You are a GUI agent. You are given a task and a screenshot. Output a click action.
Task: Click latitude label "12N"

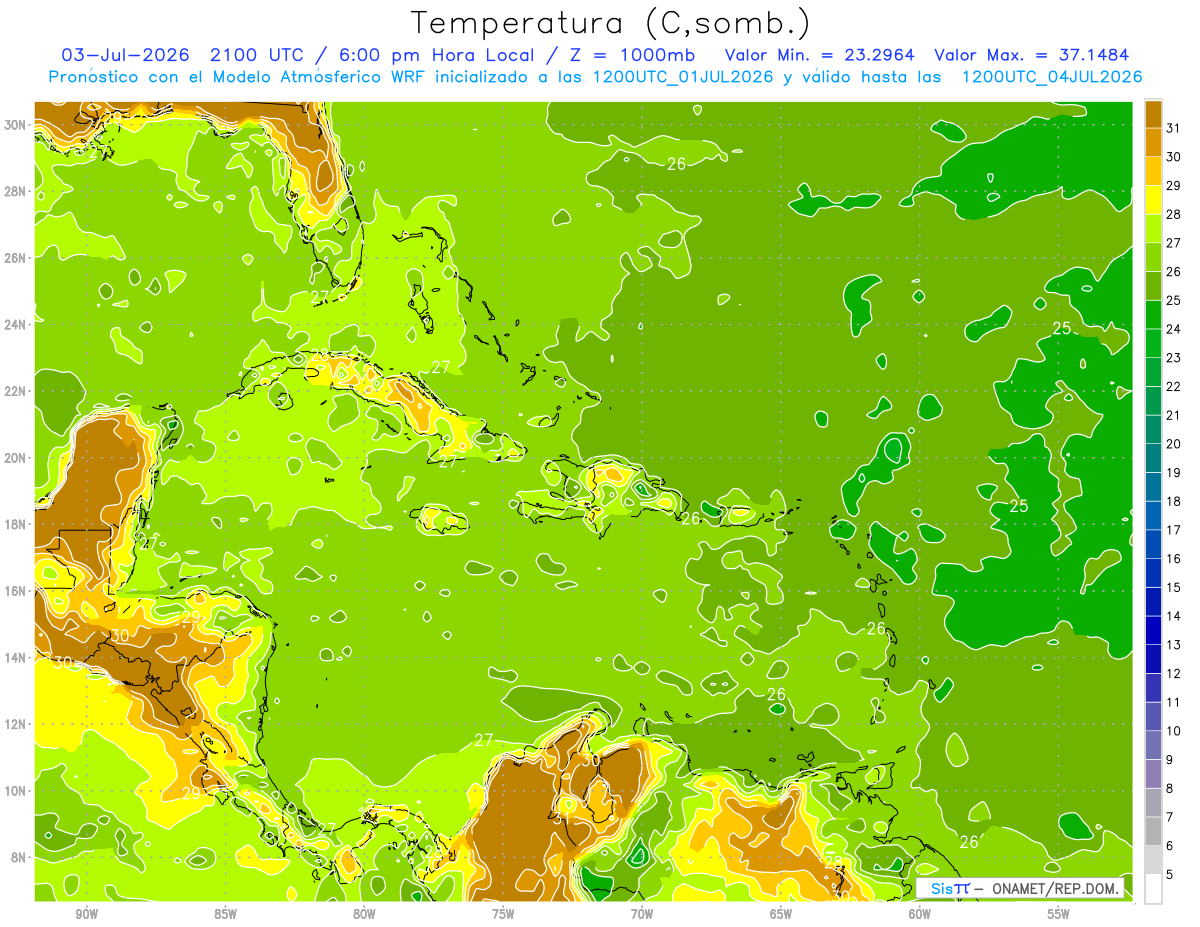coord(16,724)
